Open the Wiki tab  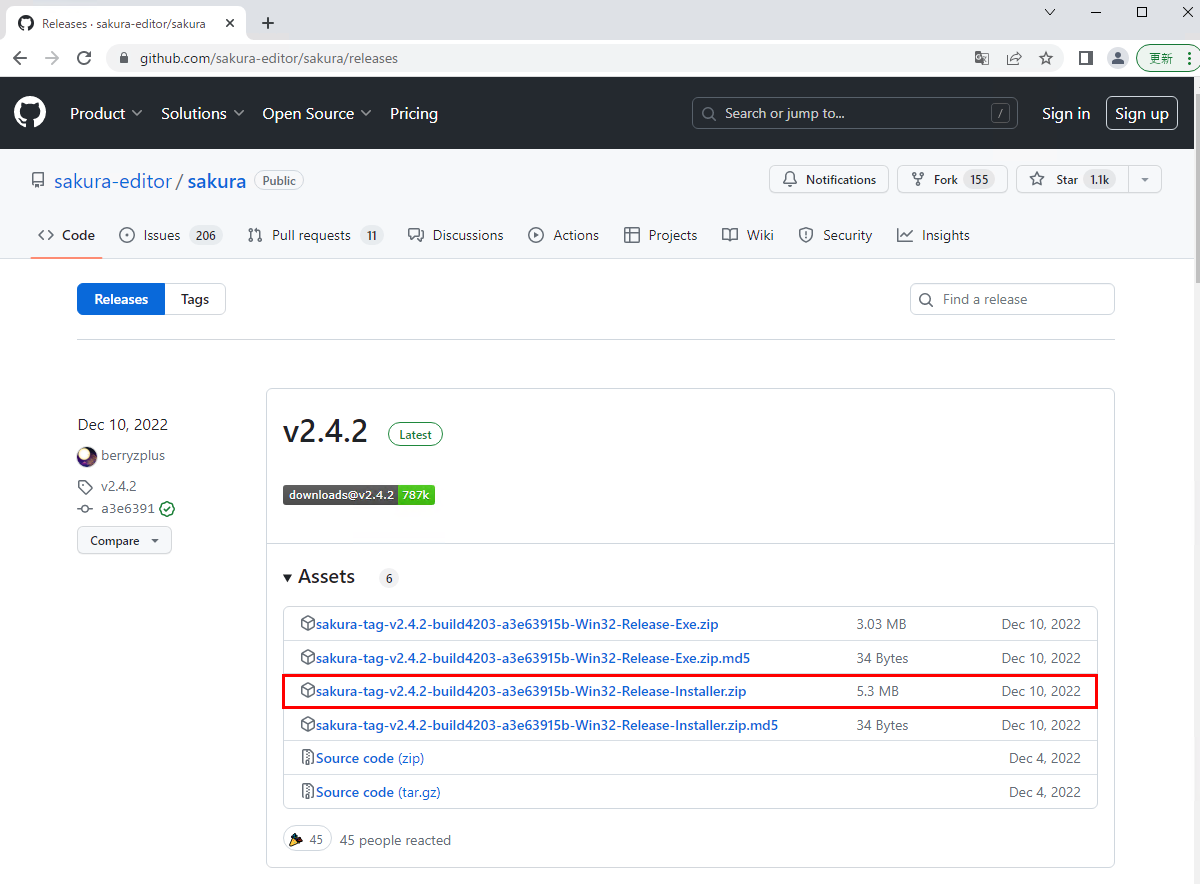click(x=748, y=236)
